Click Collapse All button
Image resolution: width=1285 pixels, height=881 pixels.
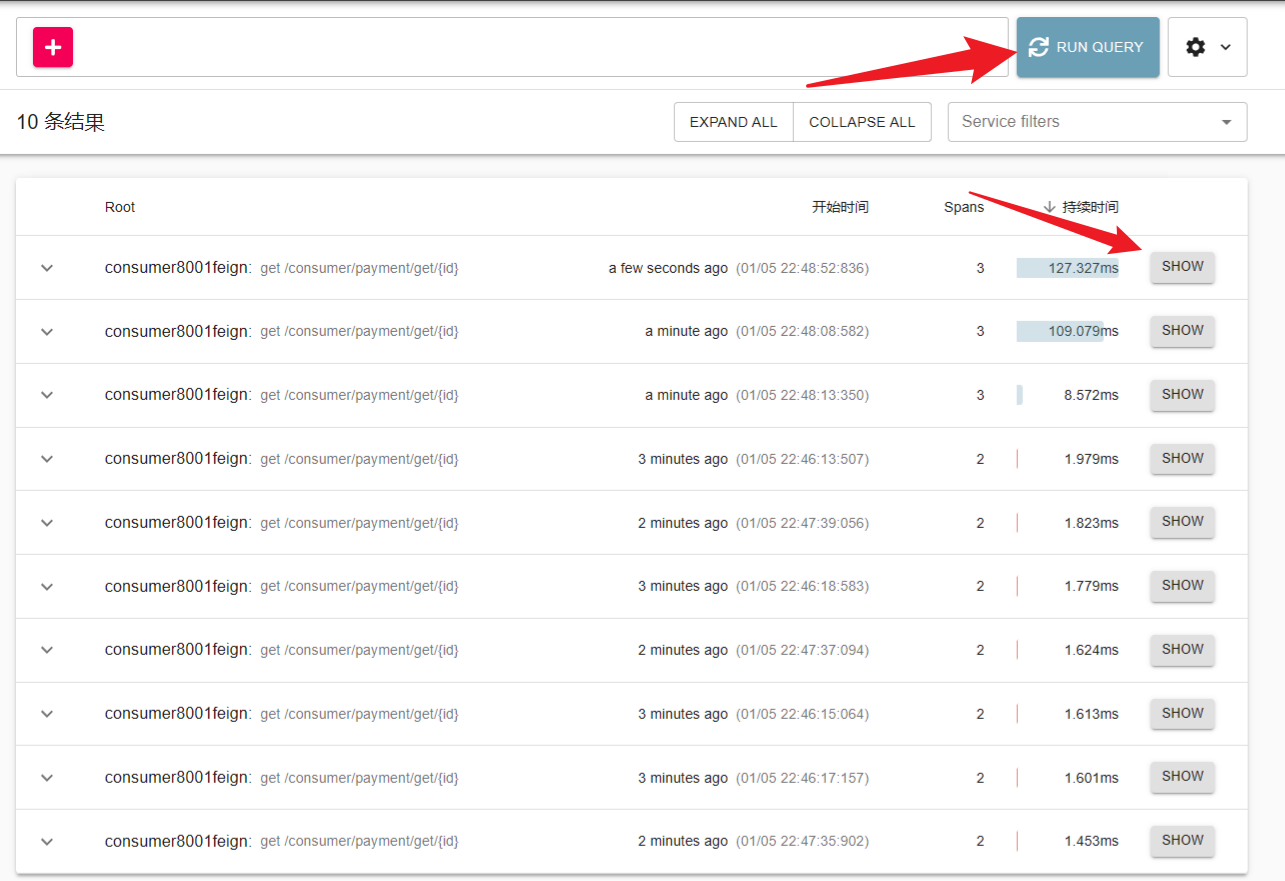click(861, 122)
